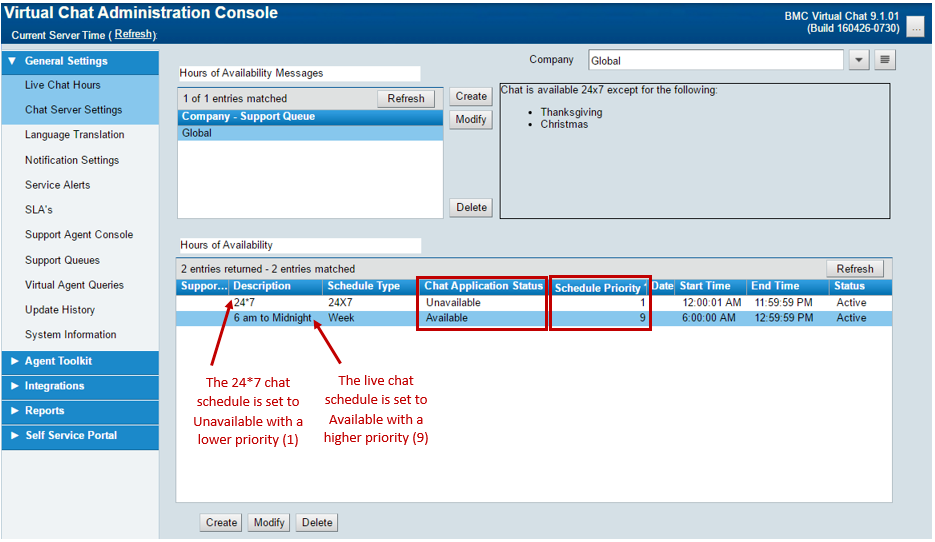Viewport: 935px width, 542px height.
Task: Create a new availability message
Action: pyautogui.click(x=471, y=97)
